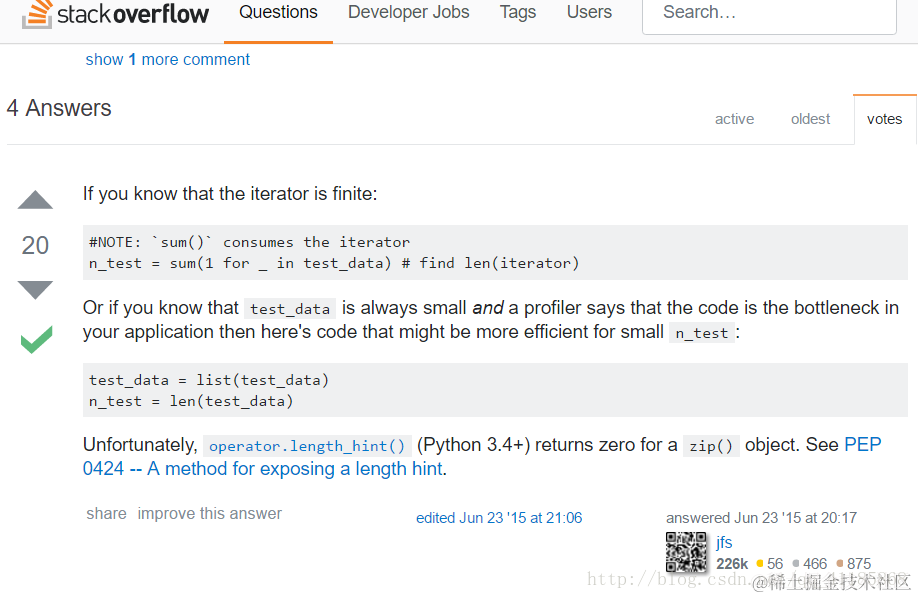Go to the Tags page
918x599 pixels.
tap(518, 13)
